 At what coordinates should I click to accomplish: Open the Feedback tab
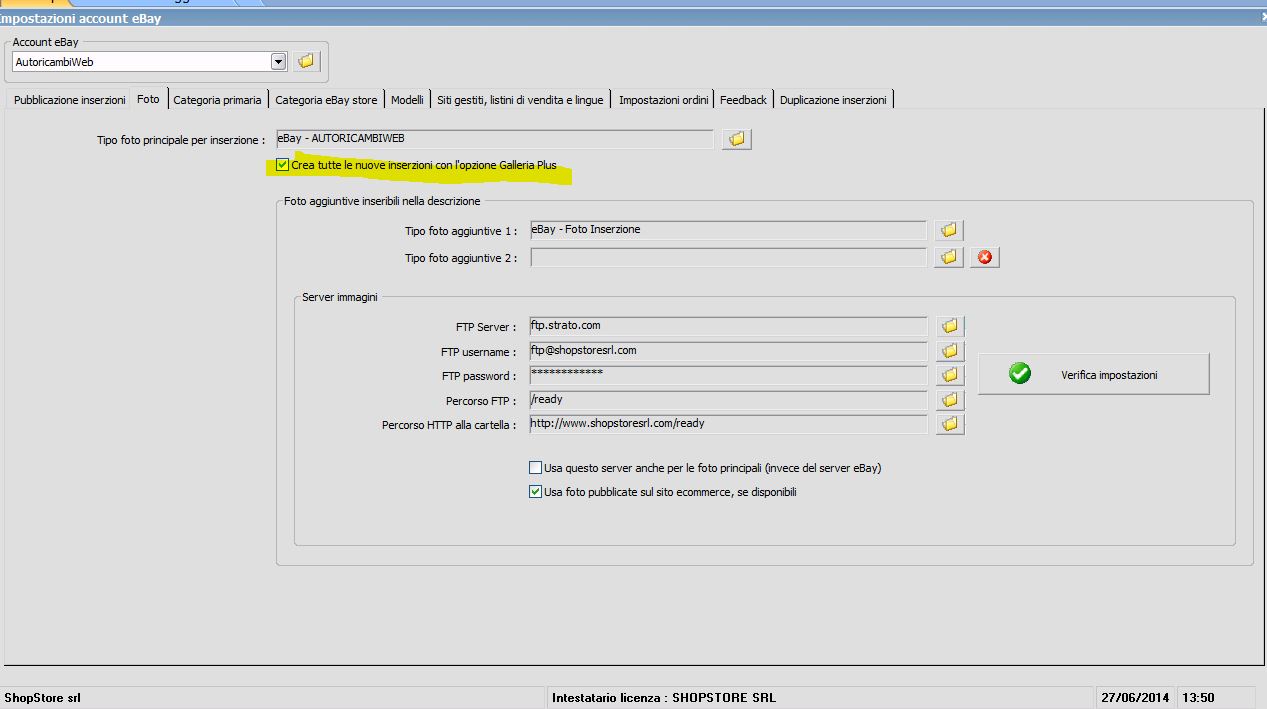pos(743,100)
